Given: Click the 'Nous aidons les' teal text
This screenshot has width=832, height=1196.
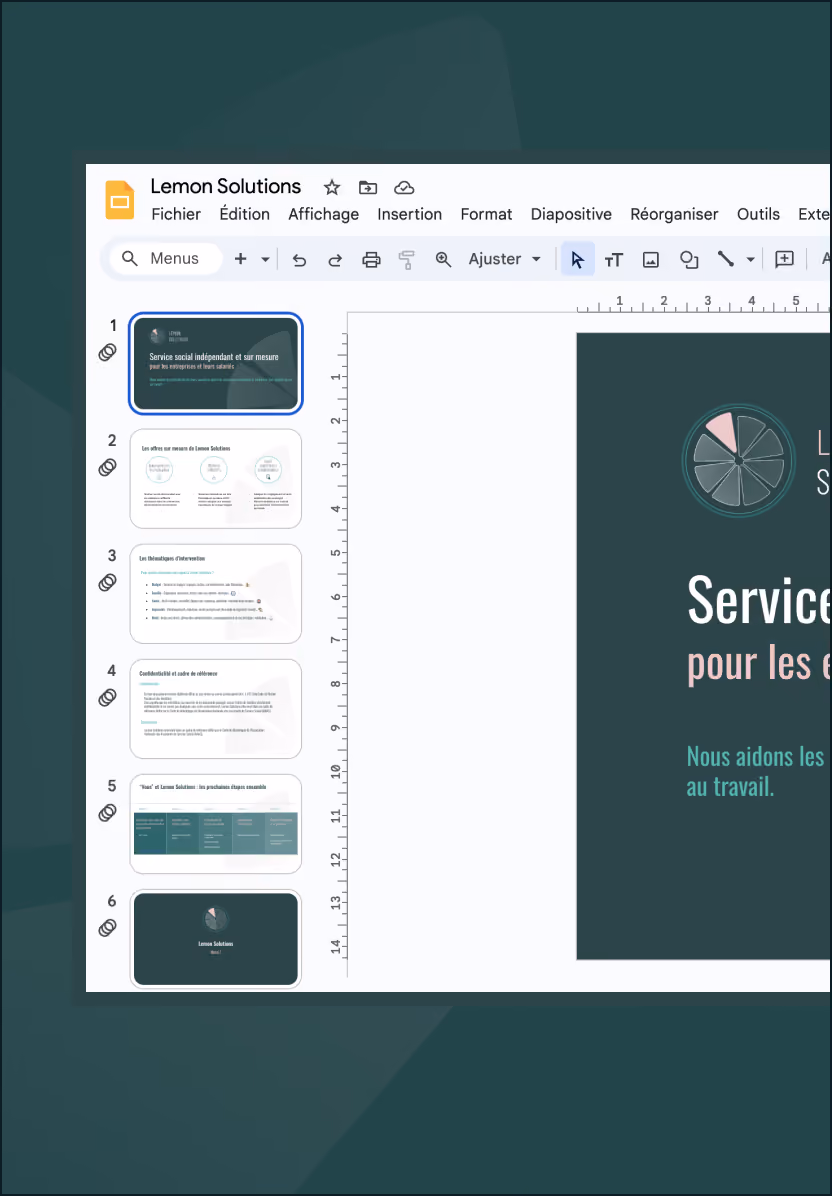Looking at the screenshot, I should tap(756, 757).
